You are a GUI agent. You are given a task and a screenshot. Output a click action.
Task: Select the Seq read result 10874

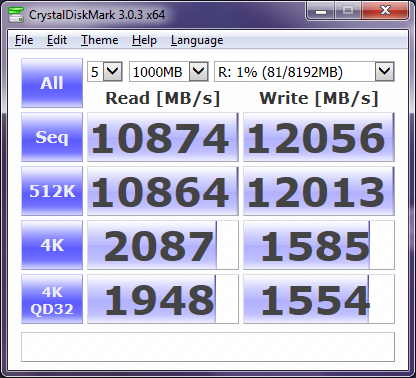pyautogui.click(x=163, y=137)
